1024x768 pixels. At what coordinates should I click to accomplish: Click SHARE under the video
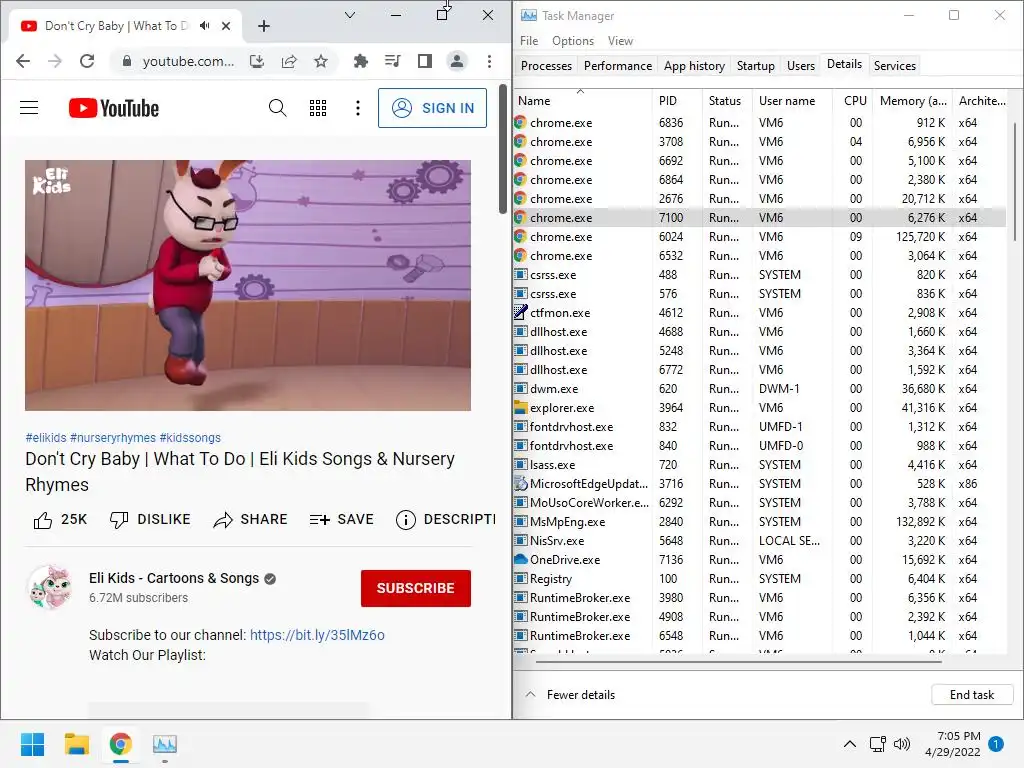point(251,520)
